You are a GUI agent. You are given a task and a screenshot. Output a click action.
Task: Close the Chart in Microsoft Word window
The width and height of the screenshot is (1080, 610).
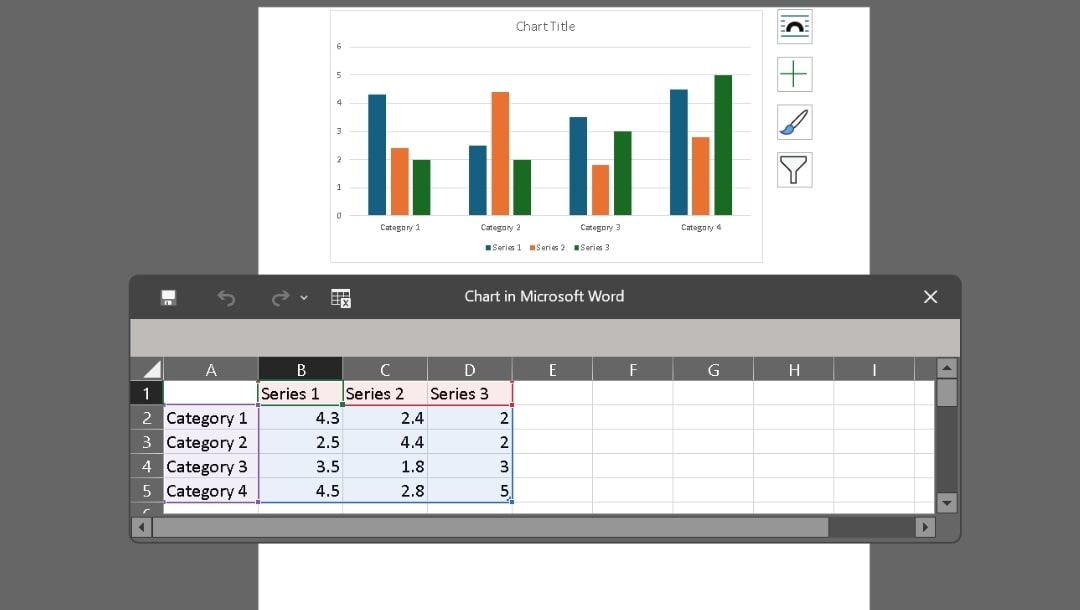click(x=930, y=296)
